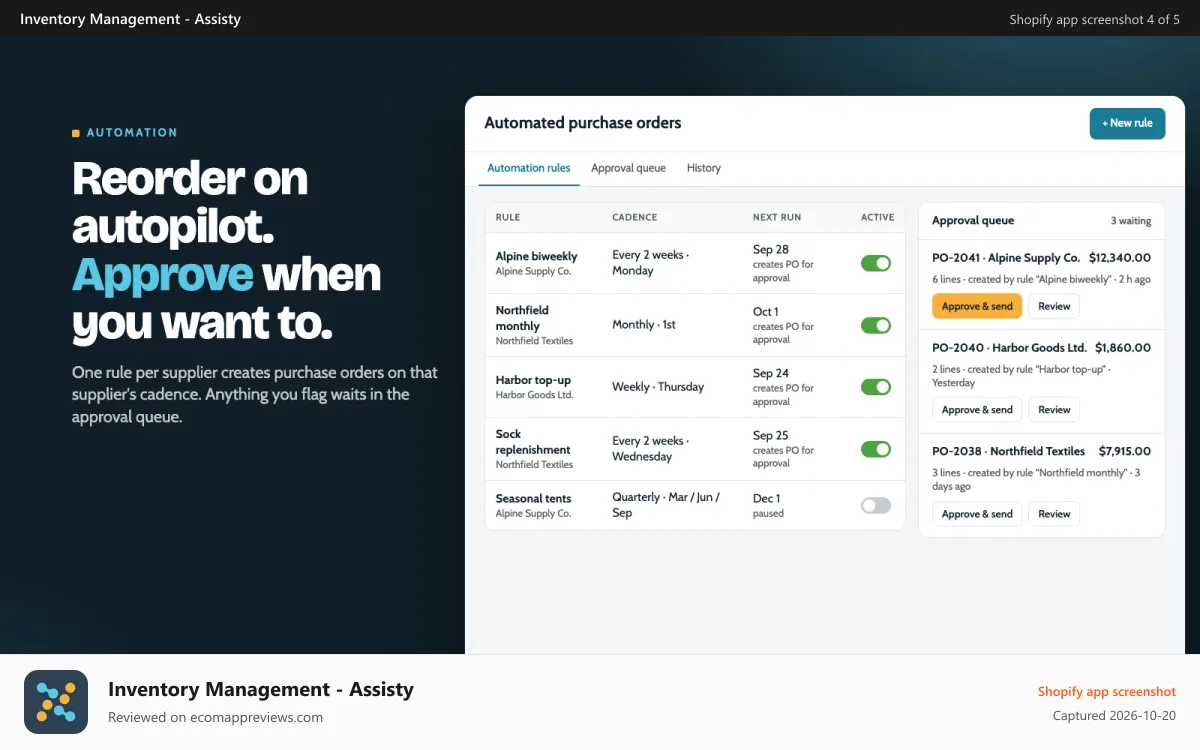Click the Automated purchase orders heading

pyautogui.click(x=583, y=123)
